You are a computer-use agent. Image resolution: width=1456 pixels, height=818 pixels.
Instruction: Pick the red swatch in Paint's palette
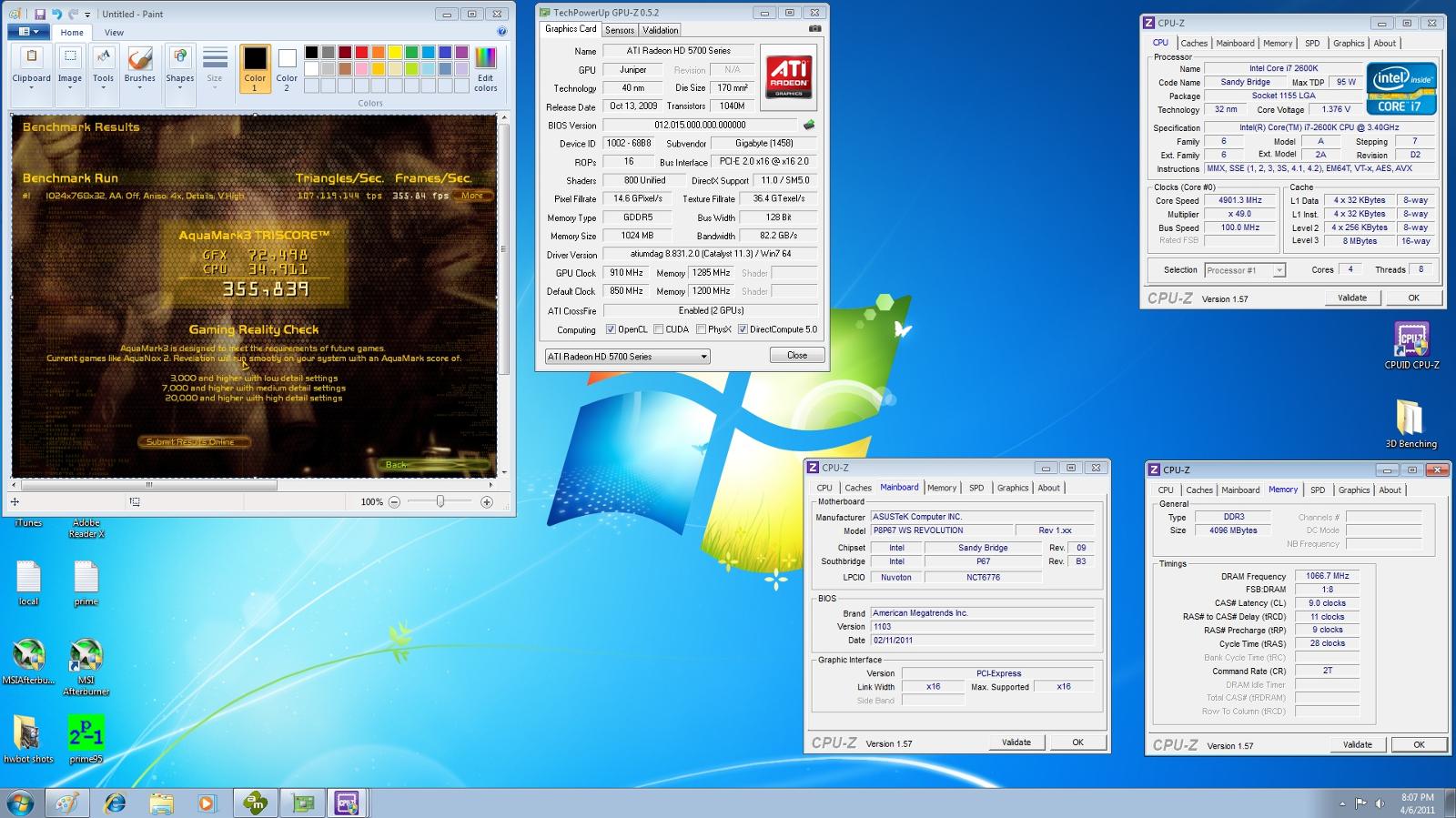(361, 52)
